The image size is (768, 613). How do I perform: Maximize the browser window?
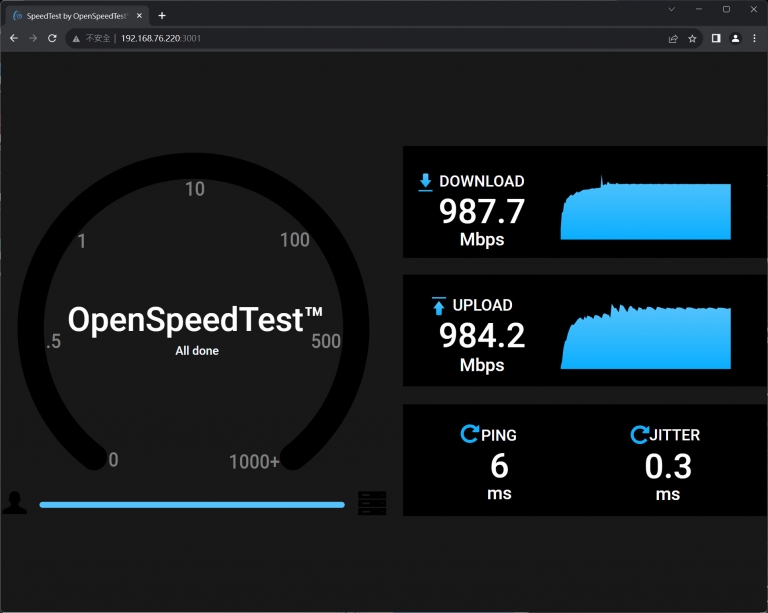tap(726, 9)
